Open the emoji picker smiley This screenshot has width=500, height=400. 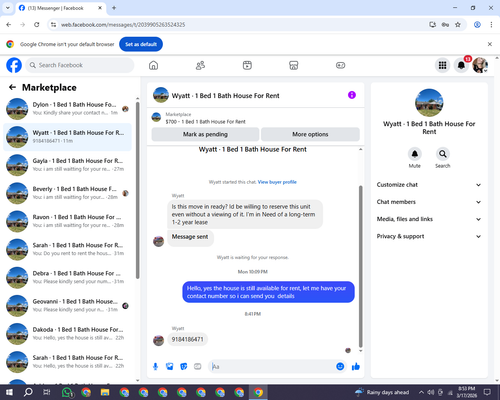[340, 367]
